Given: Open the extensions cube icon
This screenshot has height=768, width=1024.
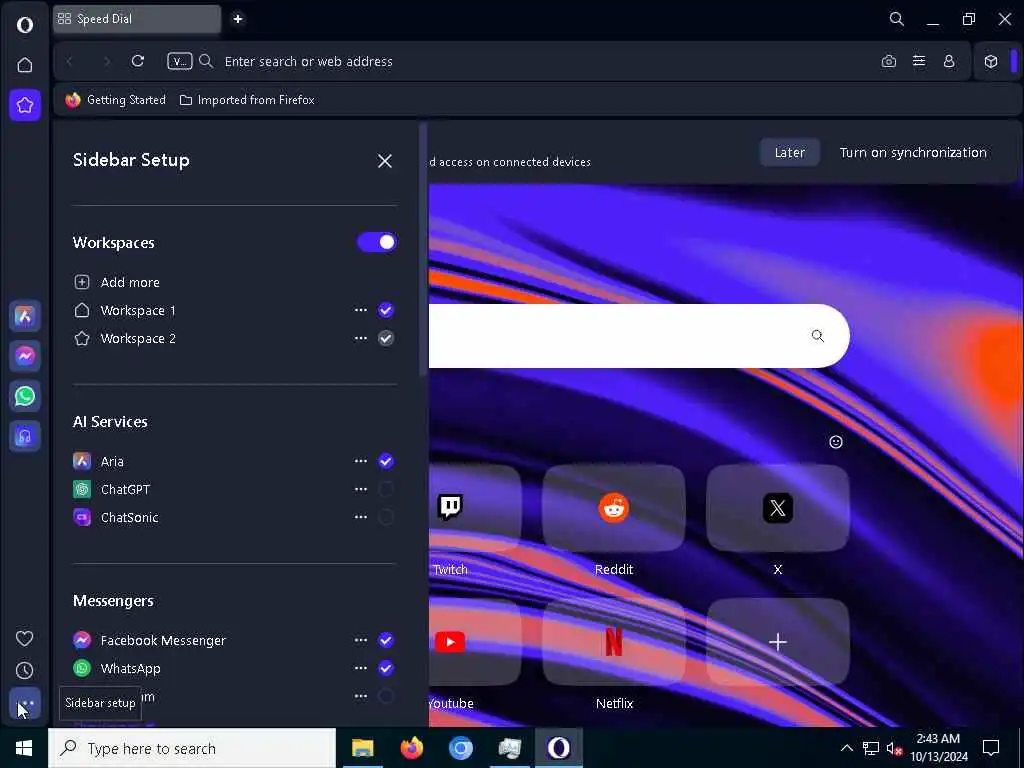Looking at the screenshot, I should pos(991,61).
